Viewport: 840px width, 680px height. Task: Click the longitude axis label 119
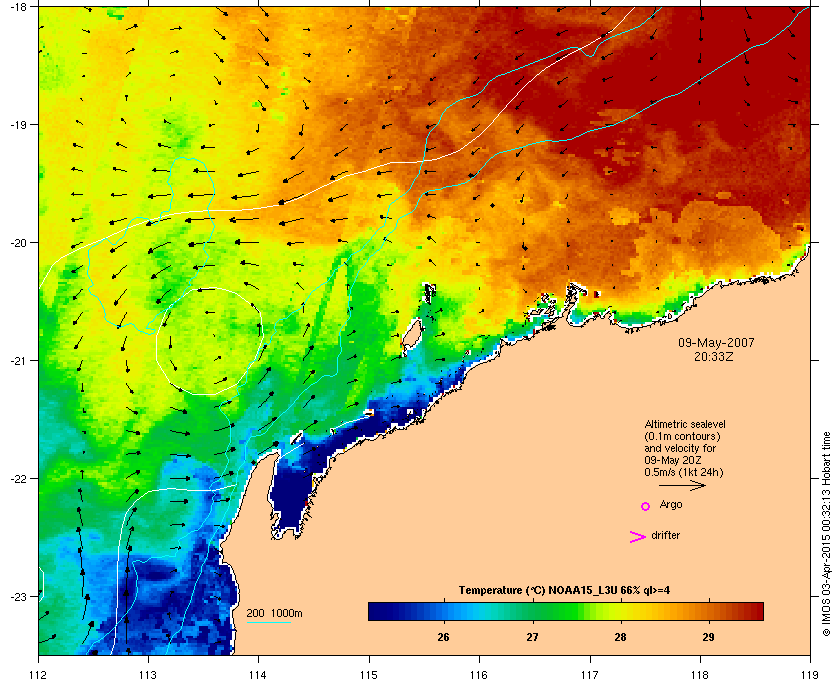(810, 674)
